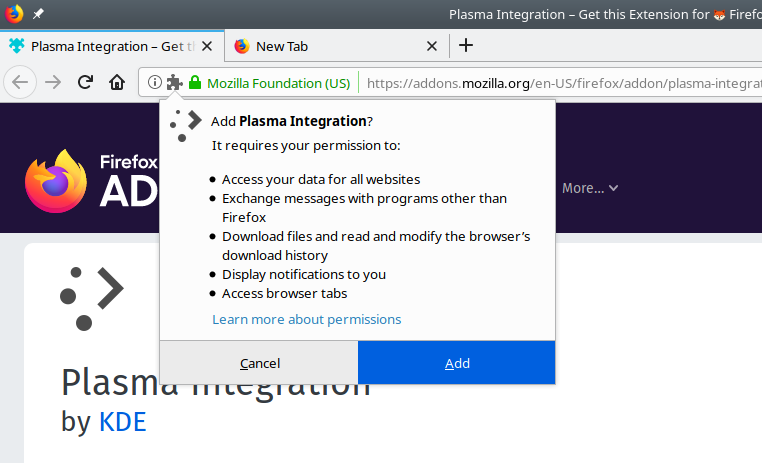
Task: Close the New Tab tab
Action: (x=432, y=46)
